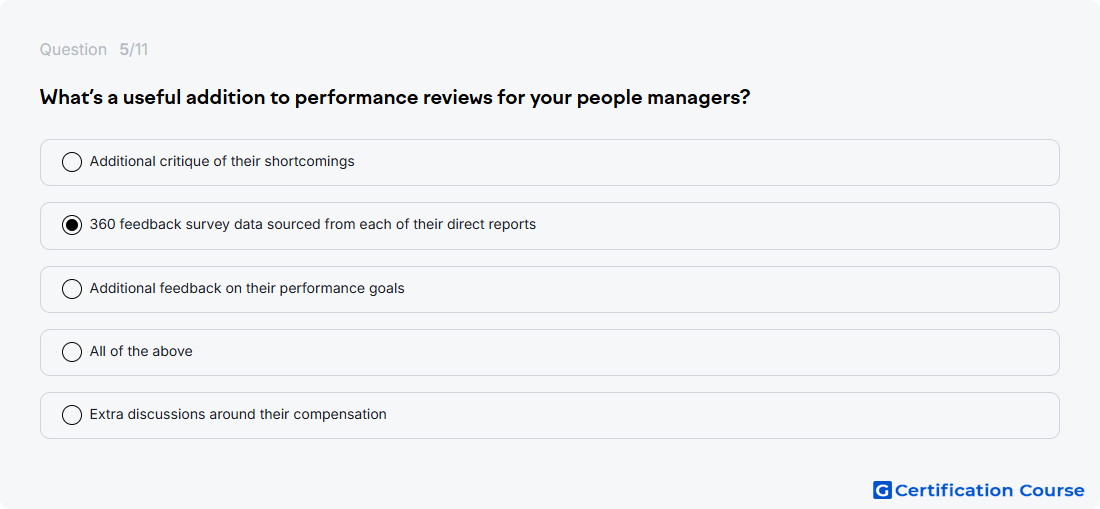Click the 'Question' label above the heading
1100x509 pixels.
[73, 50]
